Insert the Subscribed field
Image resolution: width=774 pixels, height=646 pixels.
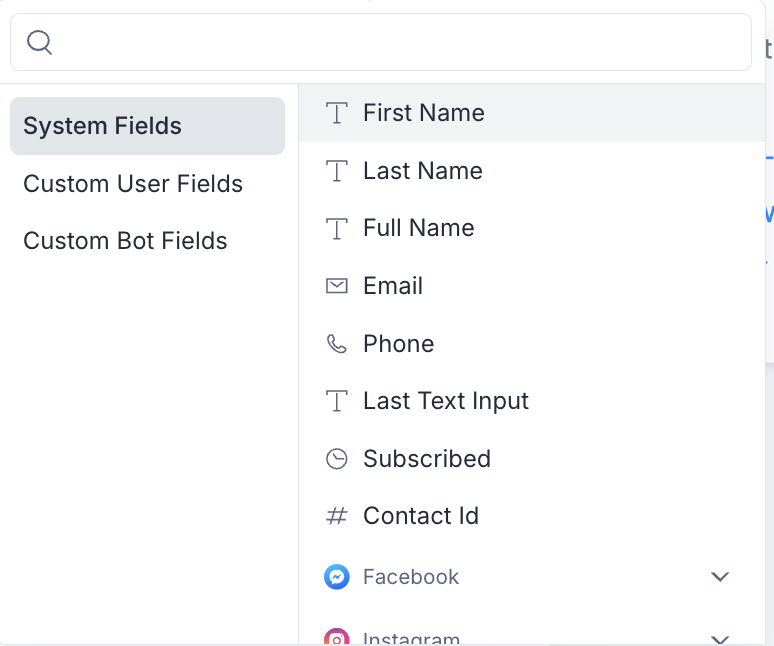pos(427,459)
